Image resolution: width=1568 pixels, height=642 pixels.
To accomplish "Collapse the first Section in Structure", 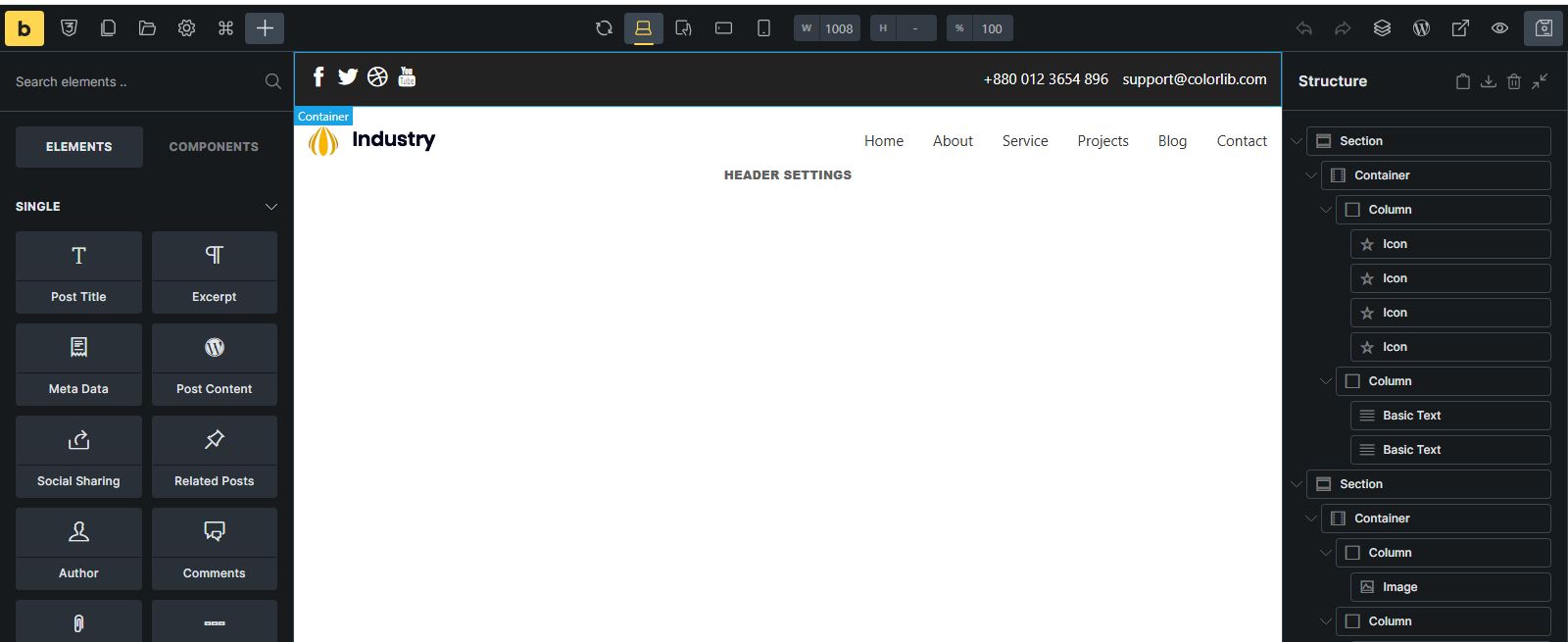I will [x=1297, y=141].
